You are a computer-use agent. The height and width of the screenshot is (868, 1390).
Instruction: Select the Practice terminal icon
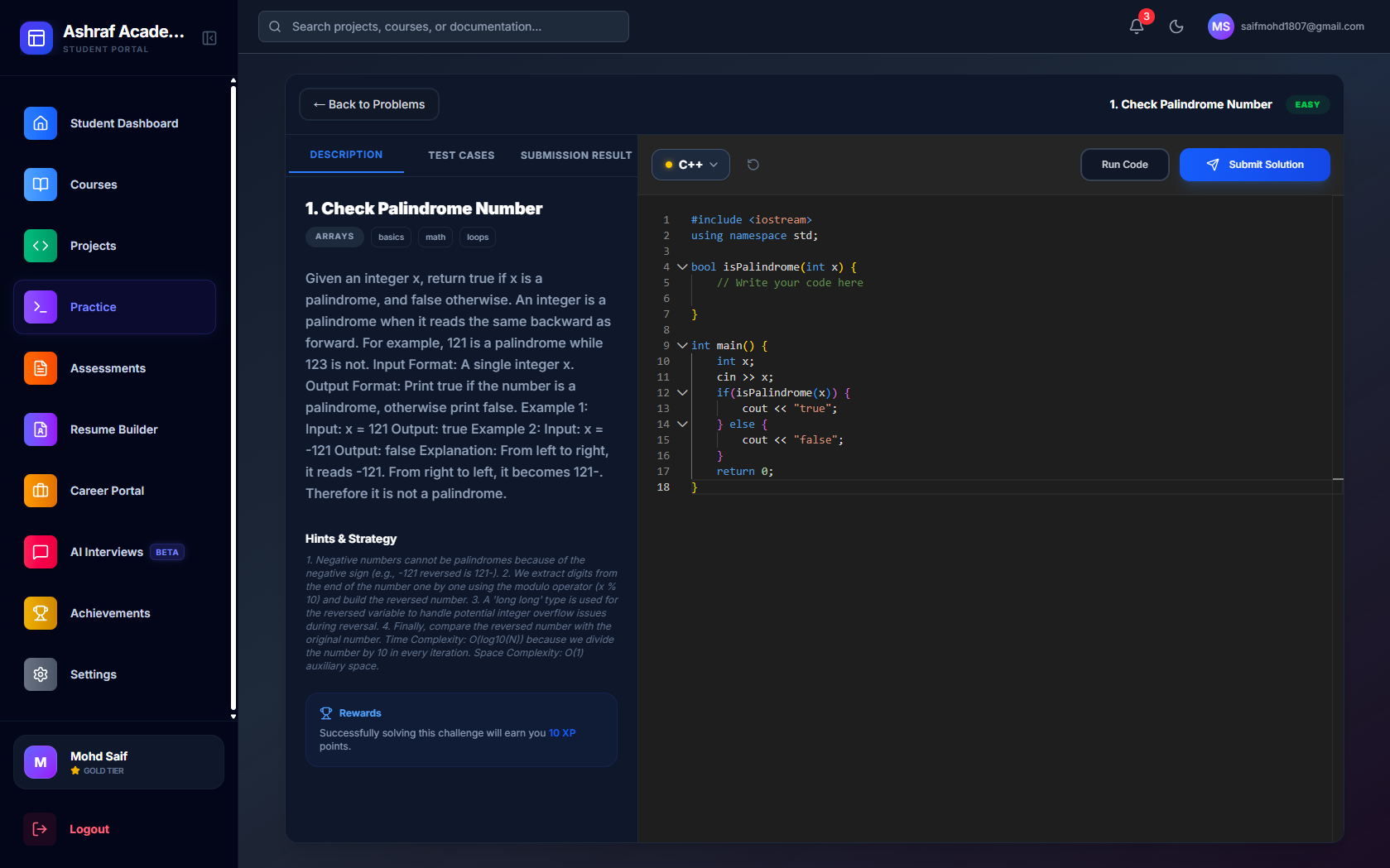pyautogui.click(x=41, y=307)
